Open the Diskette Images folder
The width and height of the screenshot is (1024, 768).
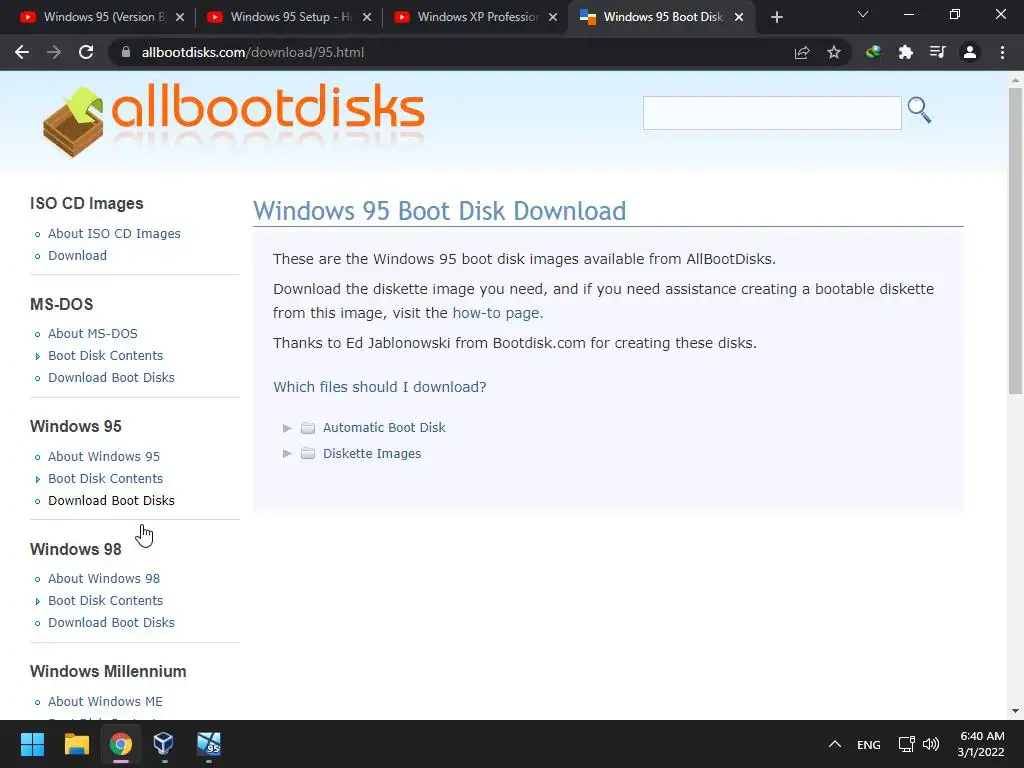point(372,454)
